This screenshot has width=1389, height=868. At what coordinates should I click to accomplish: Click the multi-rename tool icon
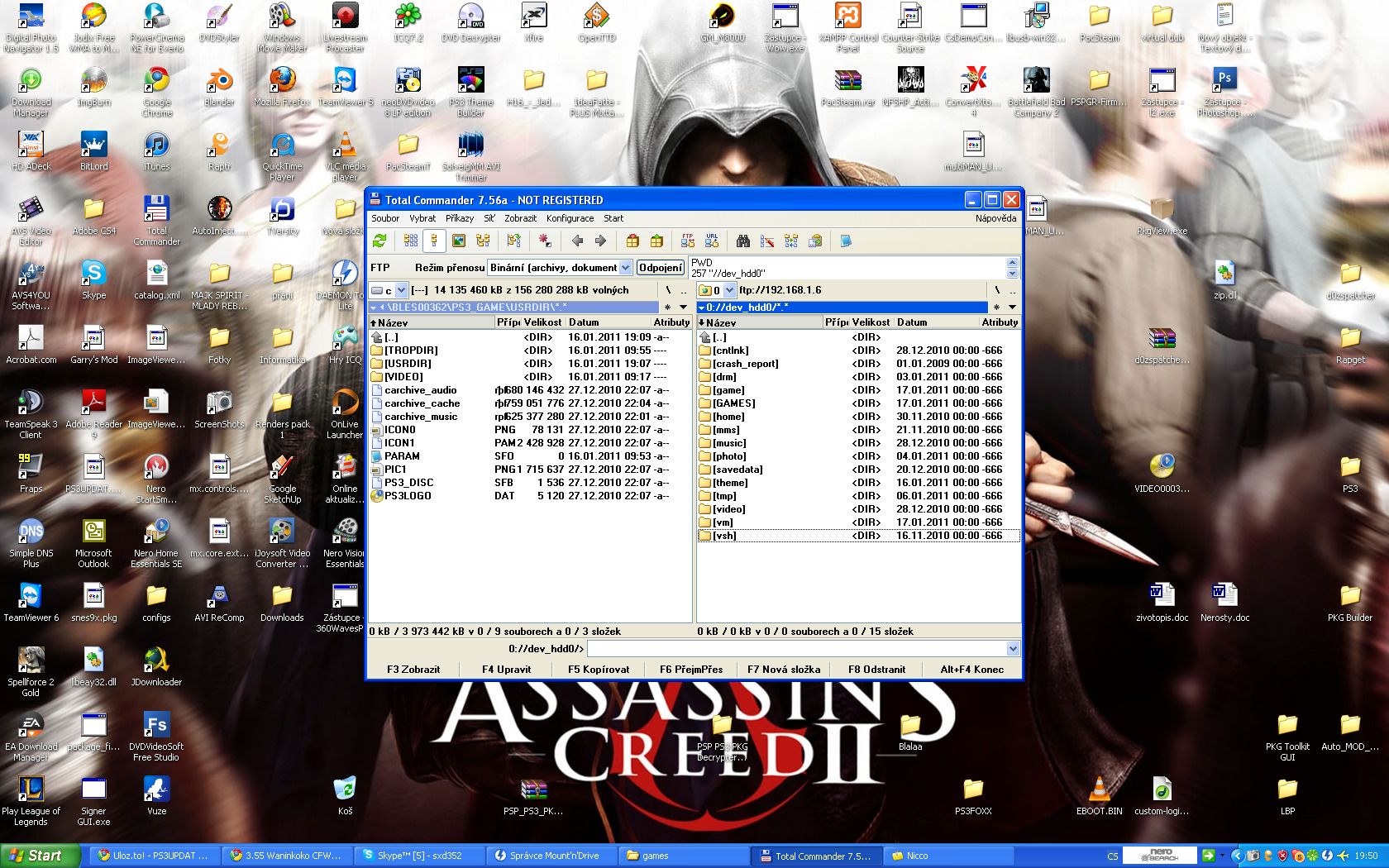tap(767, 241)
